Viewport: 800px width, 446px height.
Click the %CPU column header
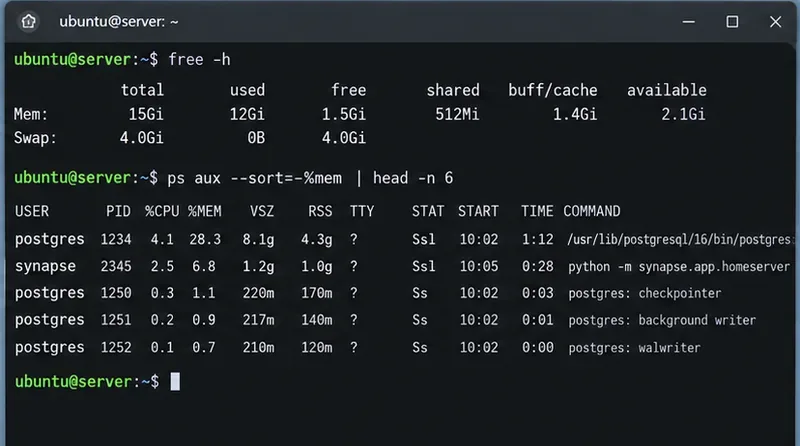[162, 211]
